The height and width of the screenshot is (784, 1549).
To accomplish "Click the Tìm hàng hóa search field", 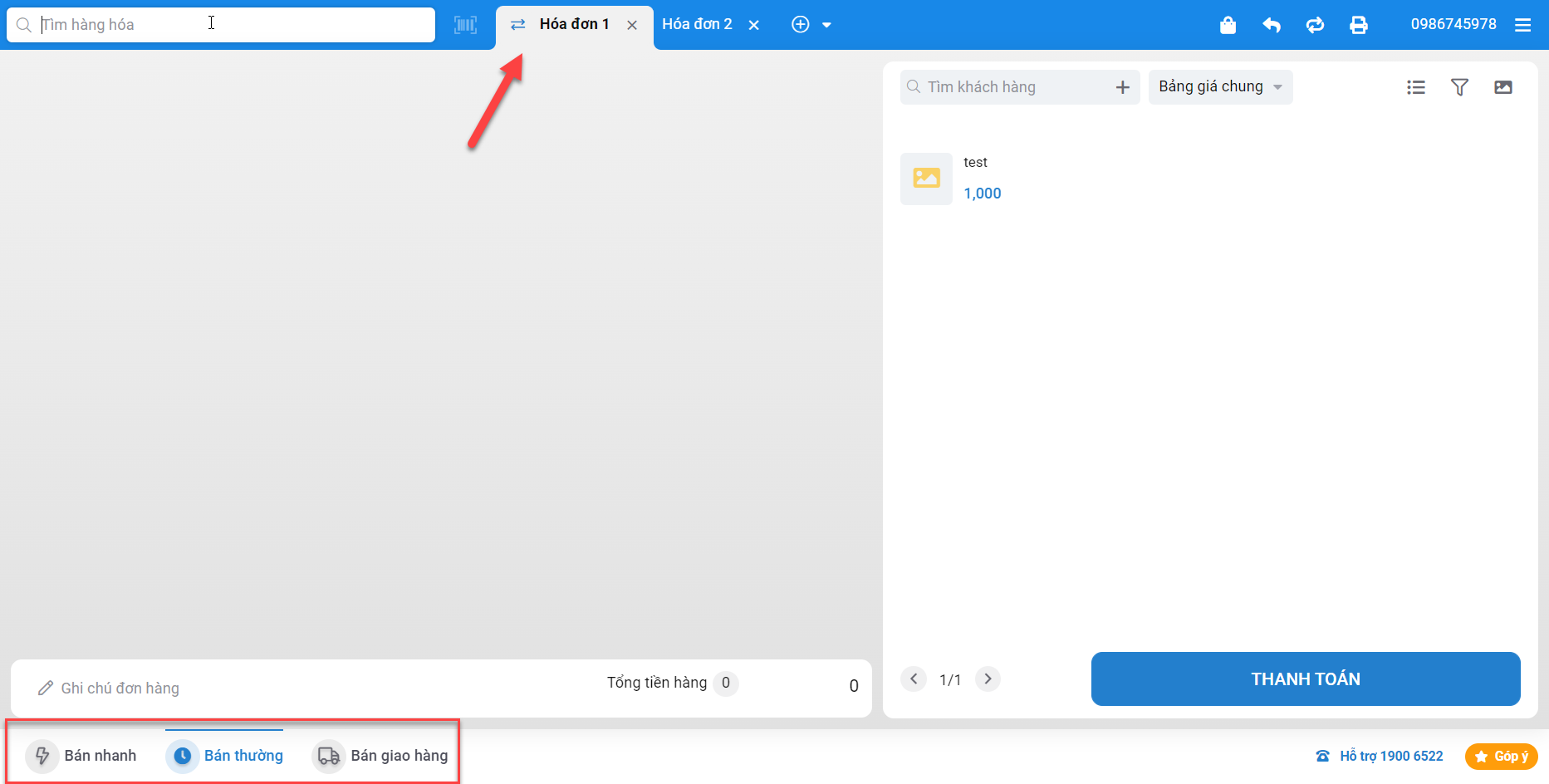I will click(233, 25).
